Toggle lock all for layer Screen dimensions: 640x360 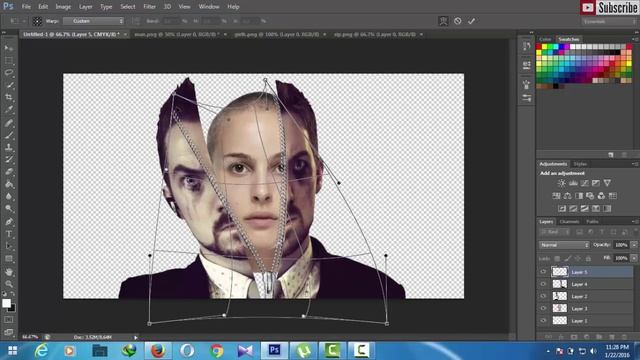588,258
